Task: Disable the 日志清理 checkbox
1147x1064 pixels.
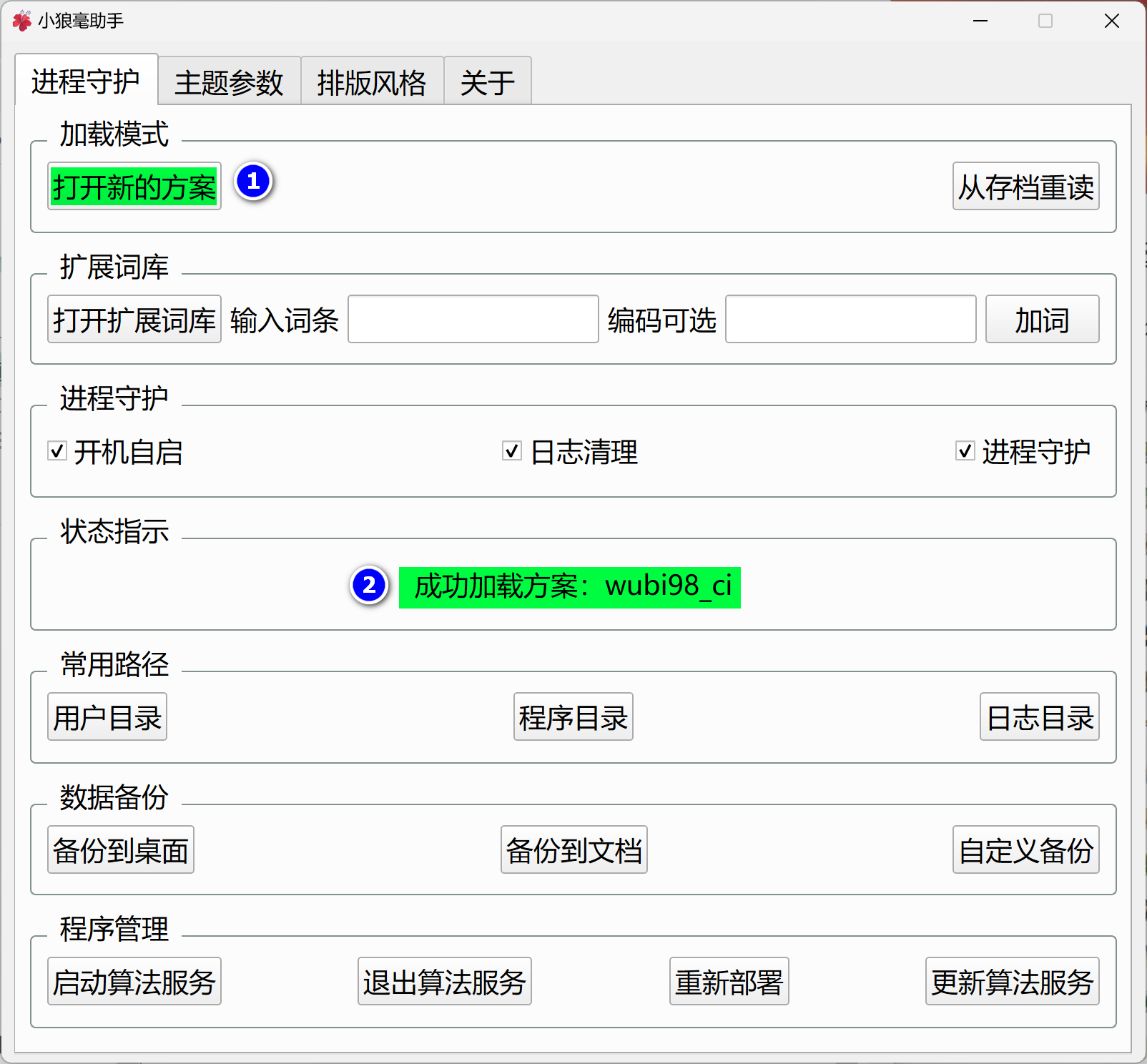Action: pyautogui.click(x=512, y=451)
